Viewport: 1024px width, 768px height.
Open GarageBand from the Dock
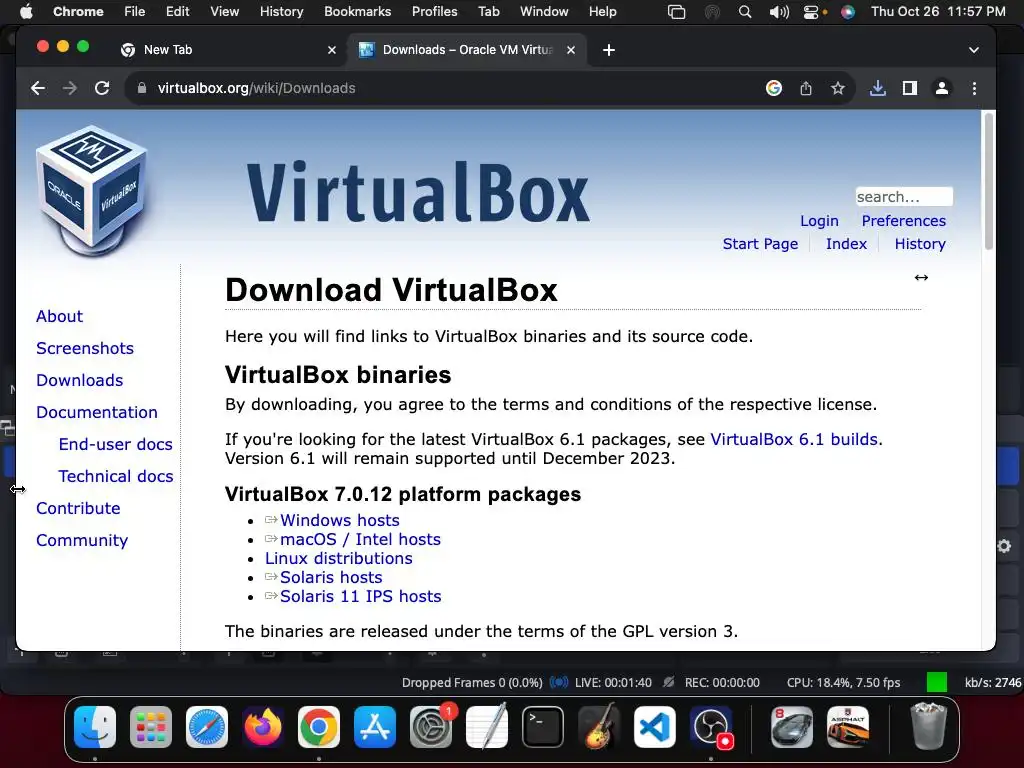pos(599,727)
